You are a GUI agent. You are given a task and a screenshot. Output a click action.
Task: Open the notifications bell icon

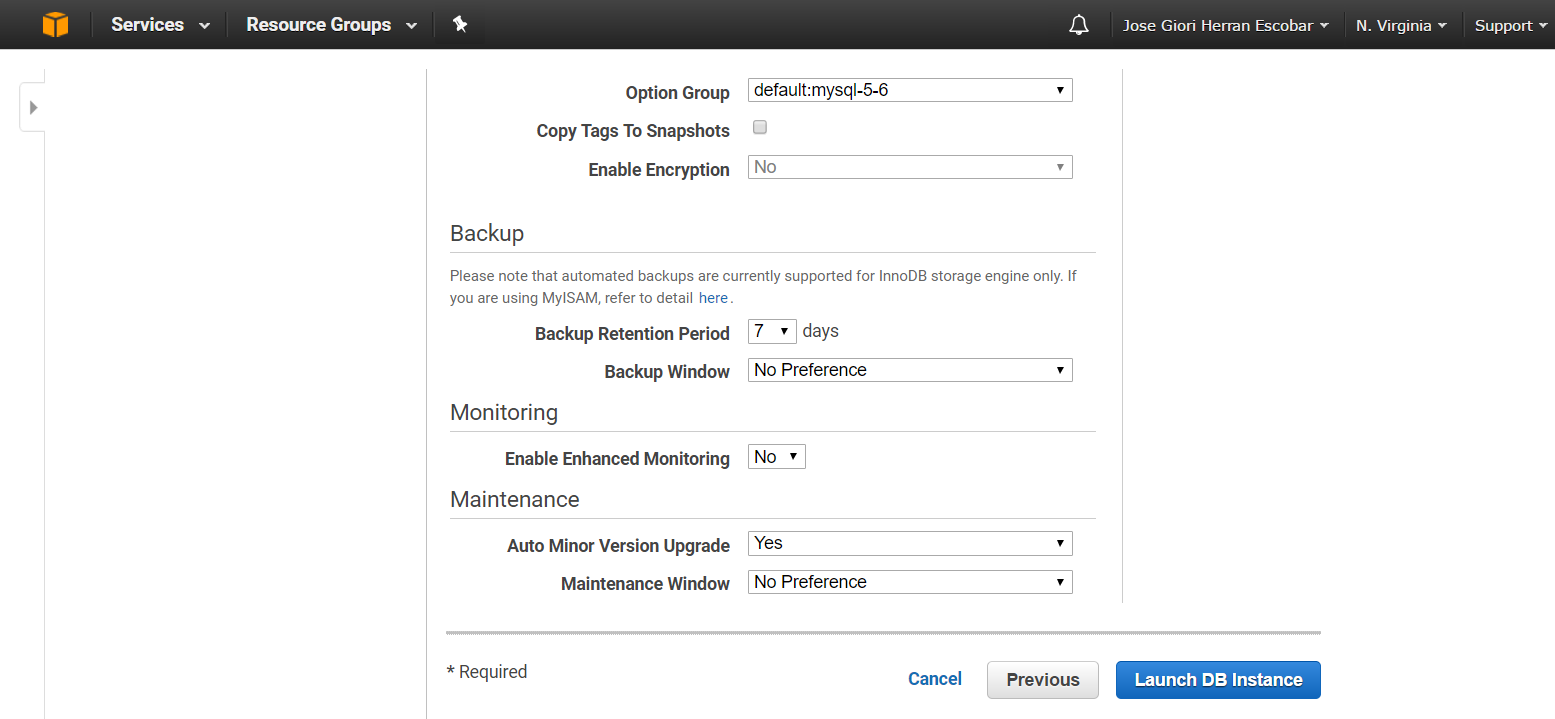point(1079,25)
